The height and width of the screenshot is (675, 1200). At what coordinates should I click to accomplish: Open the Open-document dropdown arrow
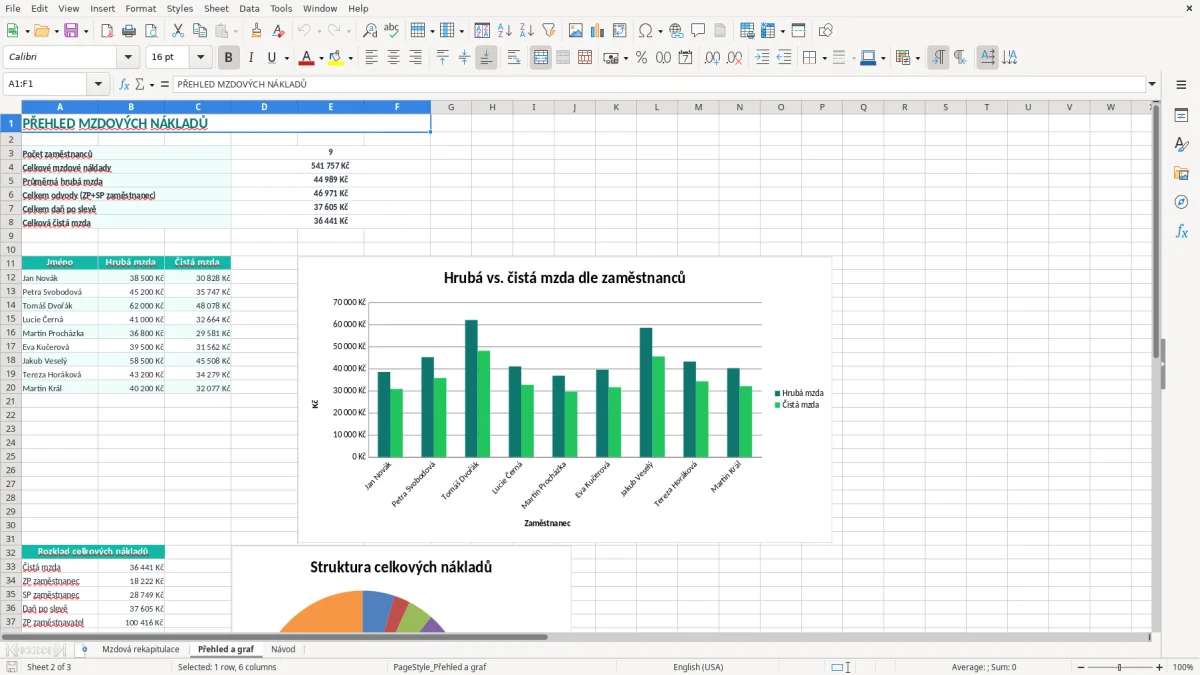click(55, 31)
